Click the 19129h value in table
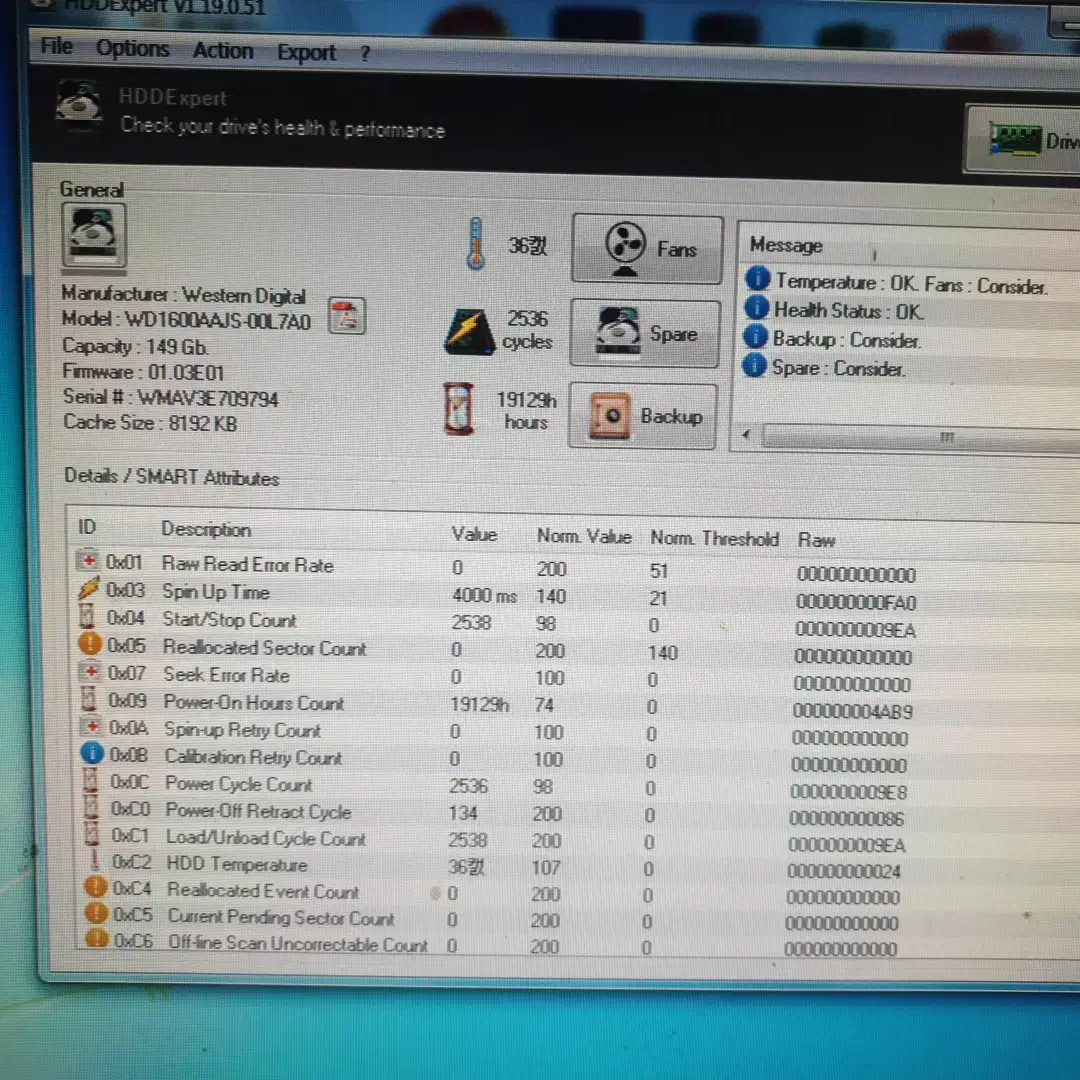Image resolution: width=1080 pixels, height=1080 pixels. point(479,704)
